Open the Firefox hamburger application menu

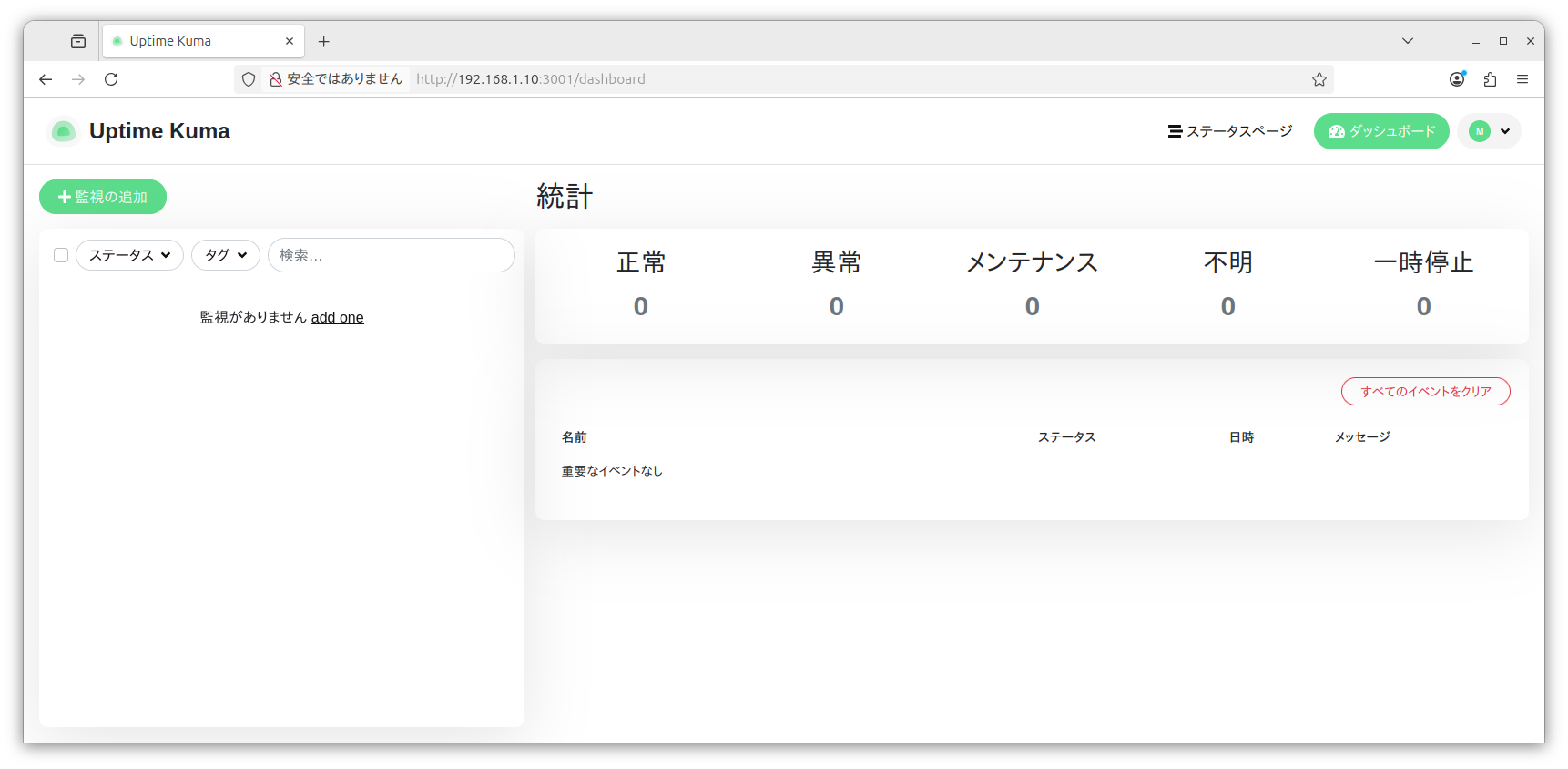pos(1522,79)
